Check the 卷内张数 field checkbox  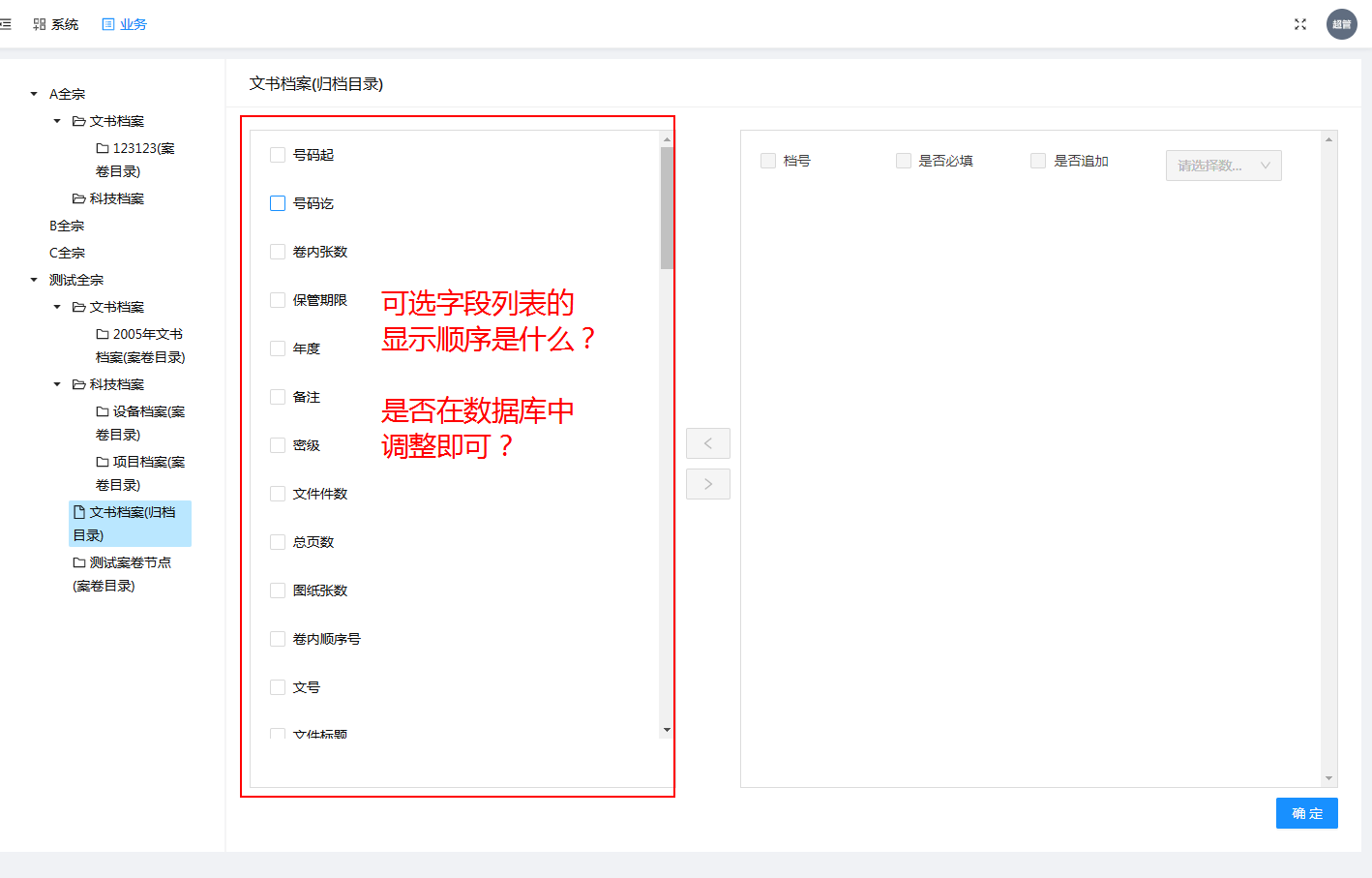tap(278, 252)
